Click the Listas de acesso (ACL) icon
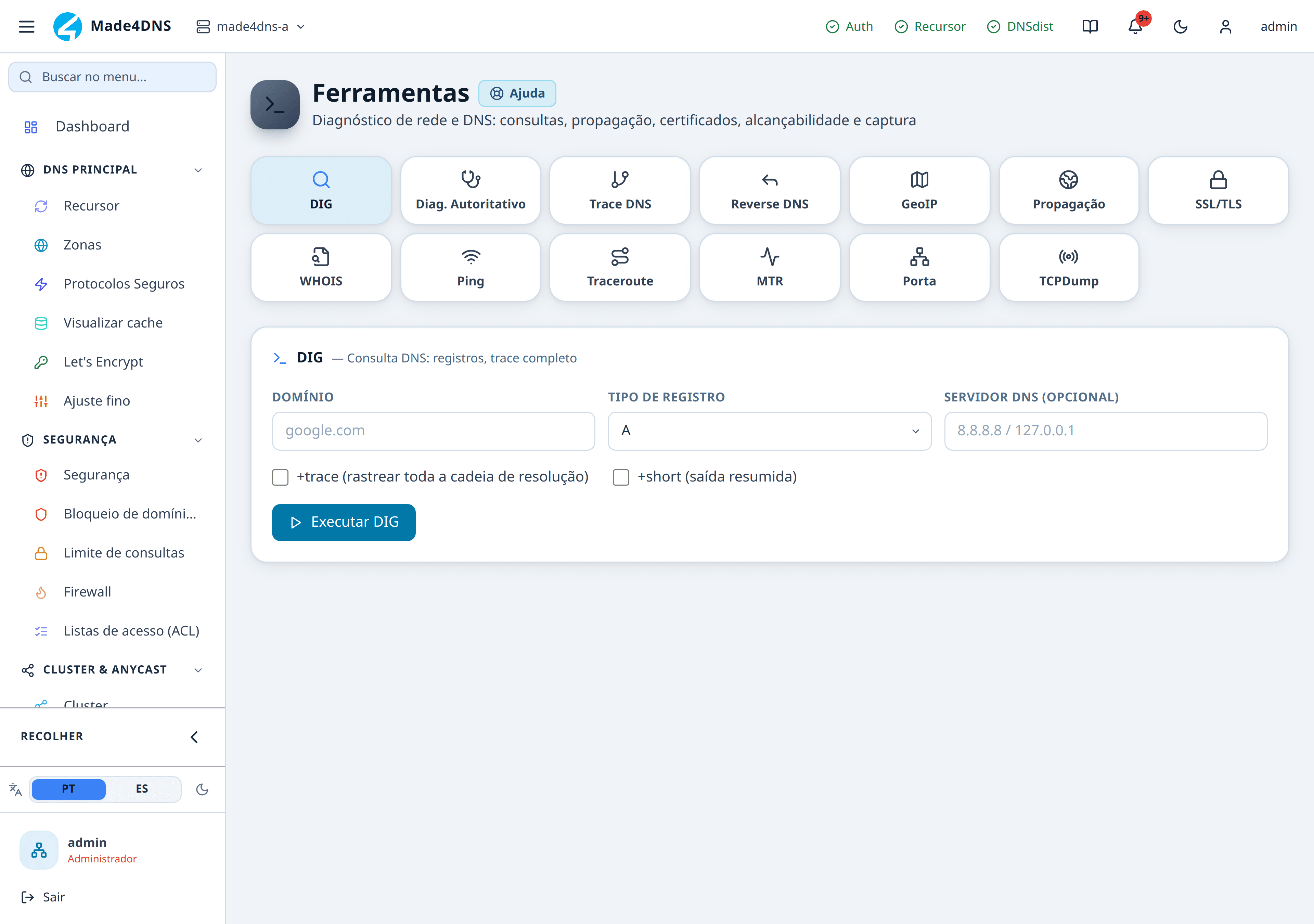Image resolution: width=1314 pixels, height=924 pixels. click(x=41, y=631)
